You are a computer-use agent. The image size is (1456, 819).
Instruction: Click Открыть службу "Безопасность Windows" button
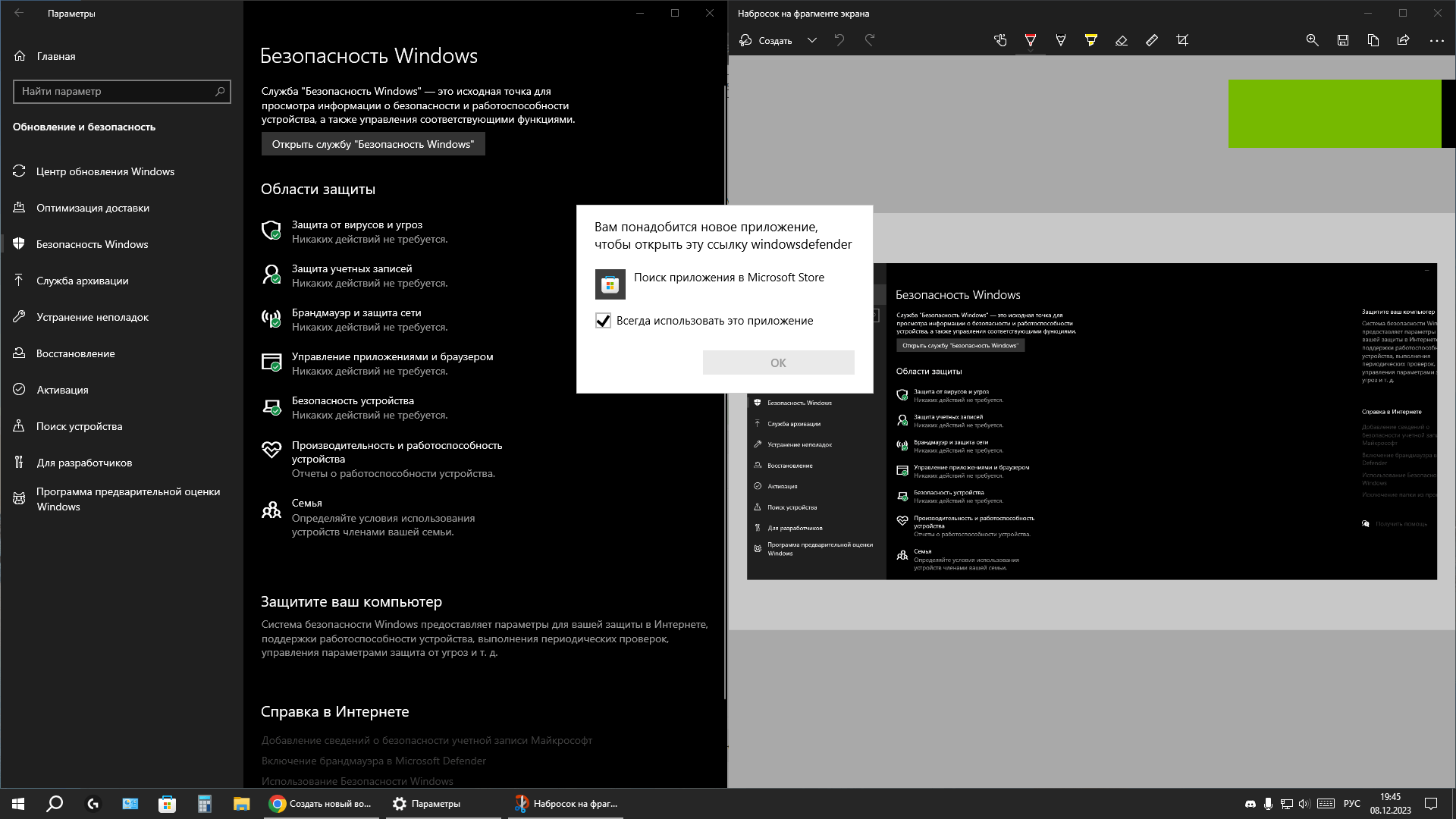373,144
